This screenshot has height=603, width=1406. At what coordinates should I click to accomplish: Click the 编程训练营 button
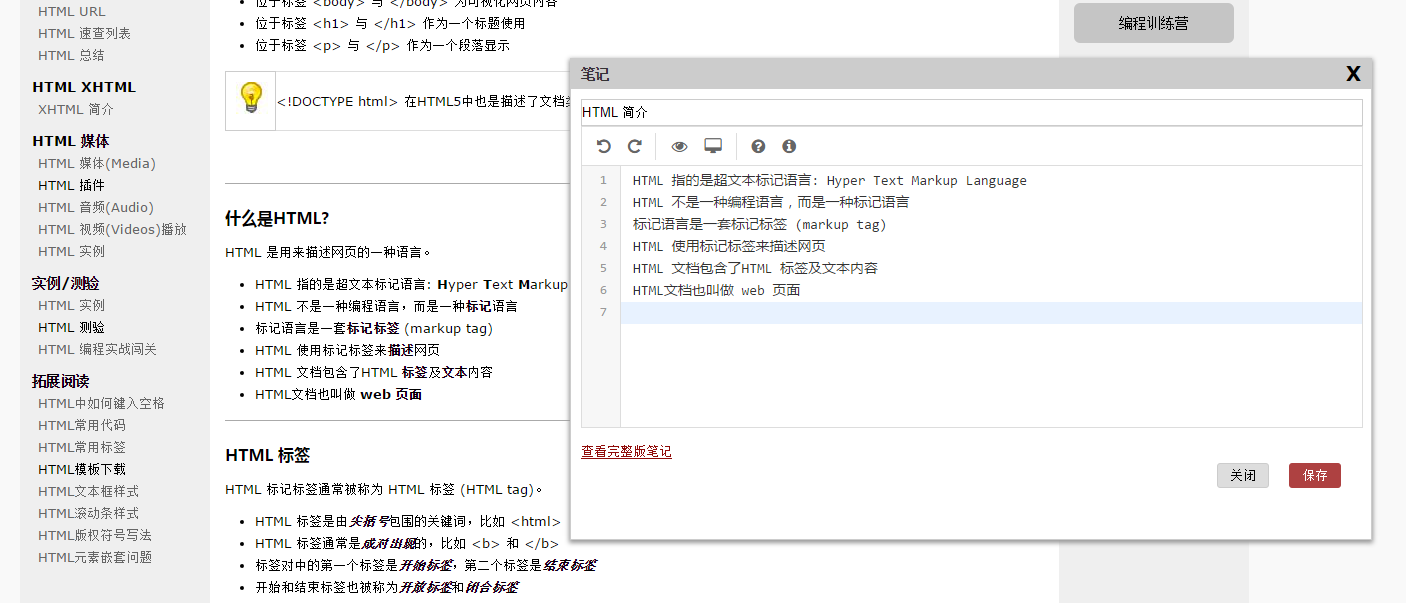pyautogui.click(x=1153, y=23)
